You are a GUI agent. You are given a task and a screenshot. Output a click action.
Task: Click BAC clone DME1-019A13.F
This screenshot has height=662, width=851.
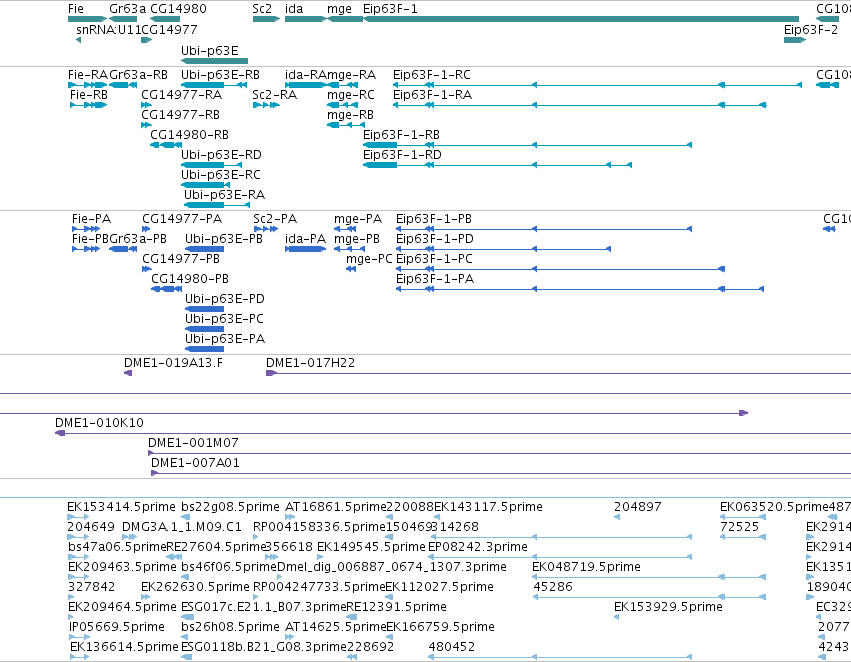[x=173, y=362]
